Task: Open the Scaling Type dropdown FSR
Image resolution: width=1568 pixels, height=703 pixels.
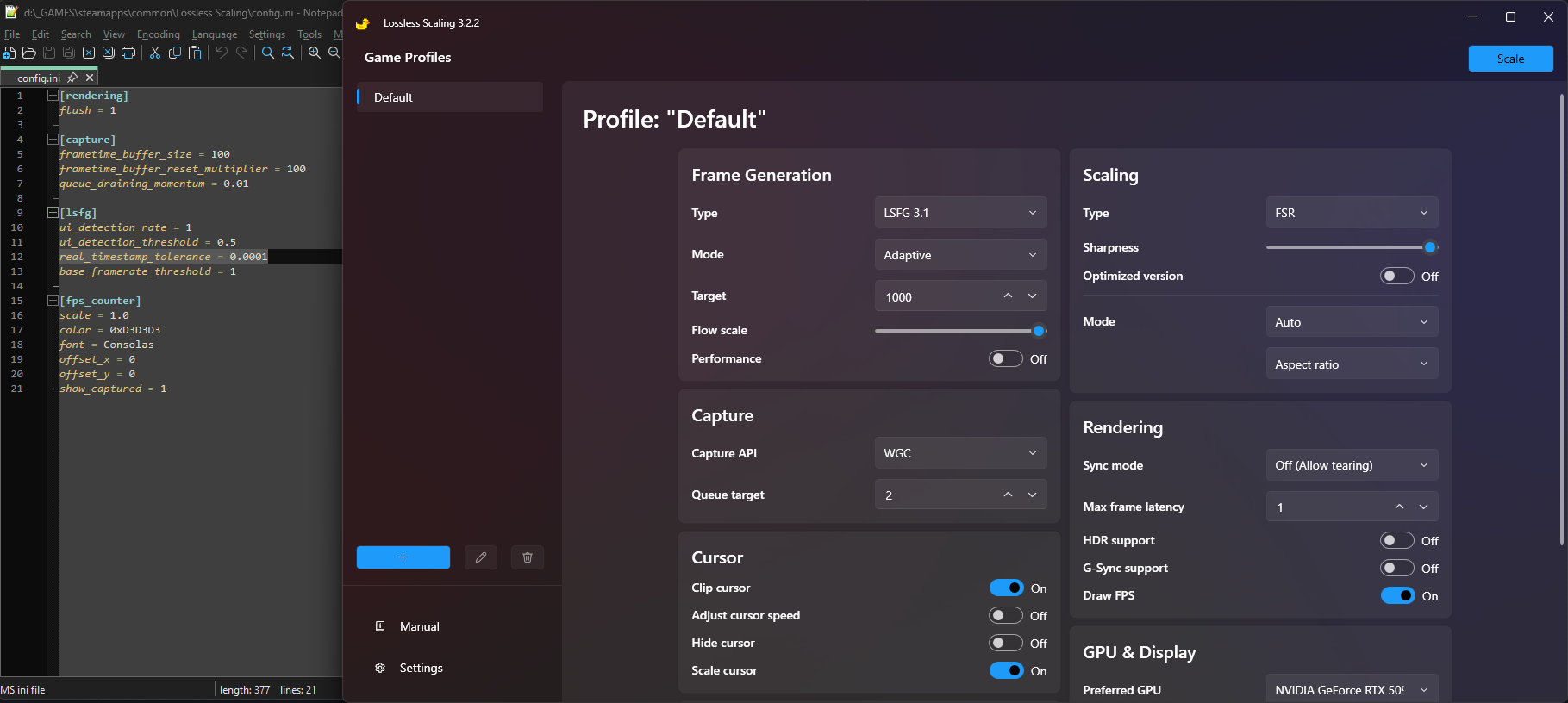Action: coord(1352,213)
